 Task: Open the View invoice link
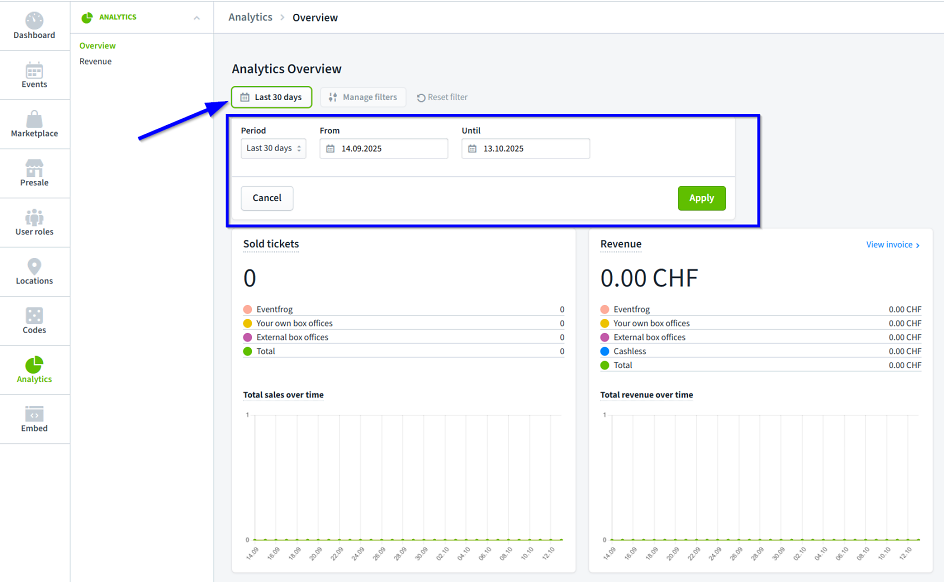(892, 245)
